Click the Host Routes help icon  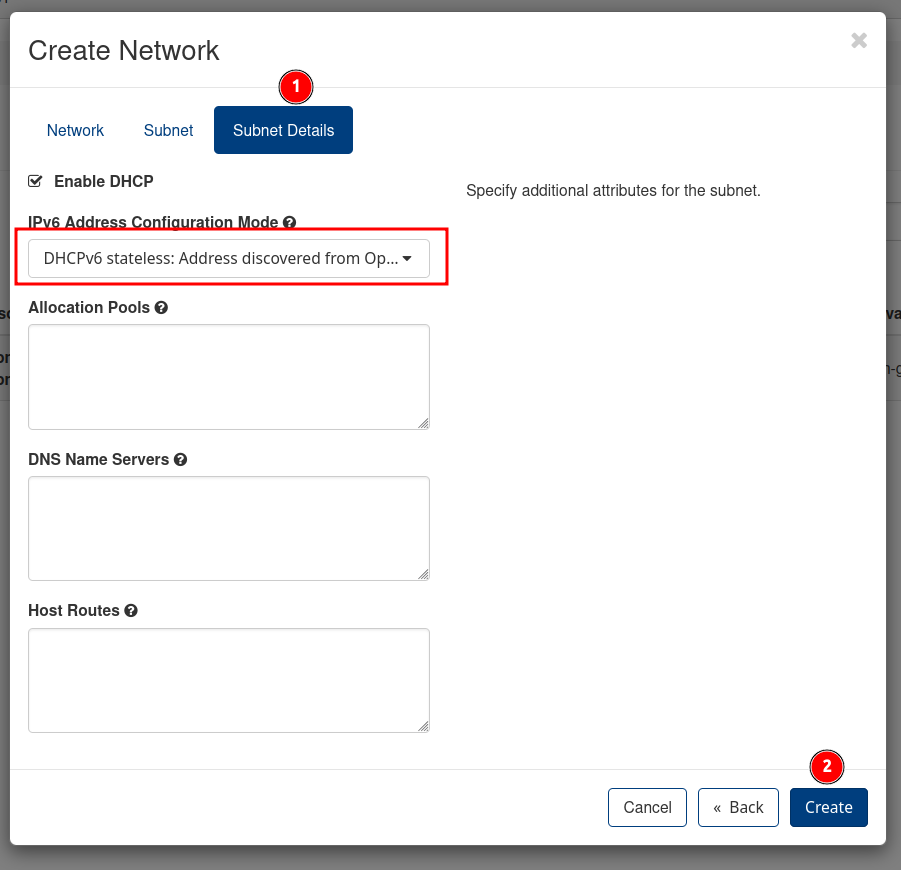click(x=131, y=611)
